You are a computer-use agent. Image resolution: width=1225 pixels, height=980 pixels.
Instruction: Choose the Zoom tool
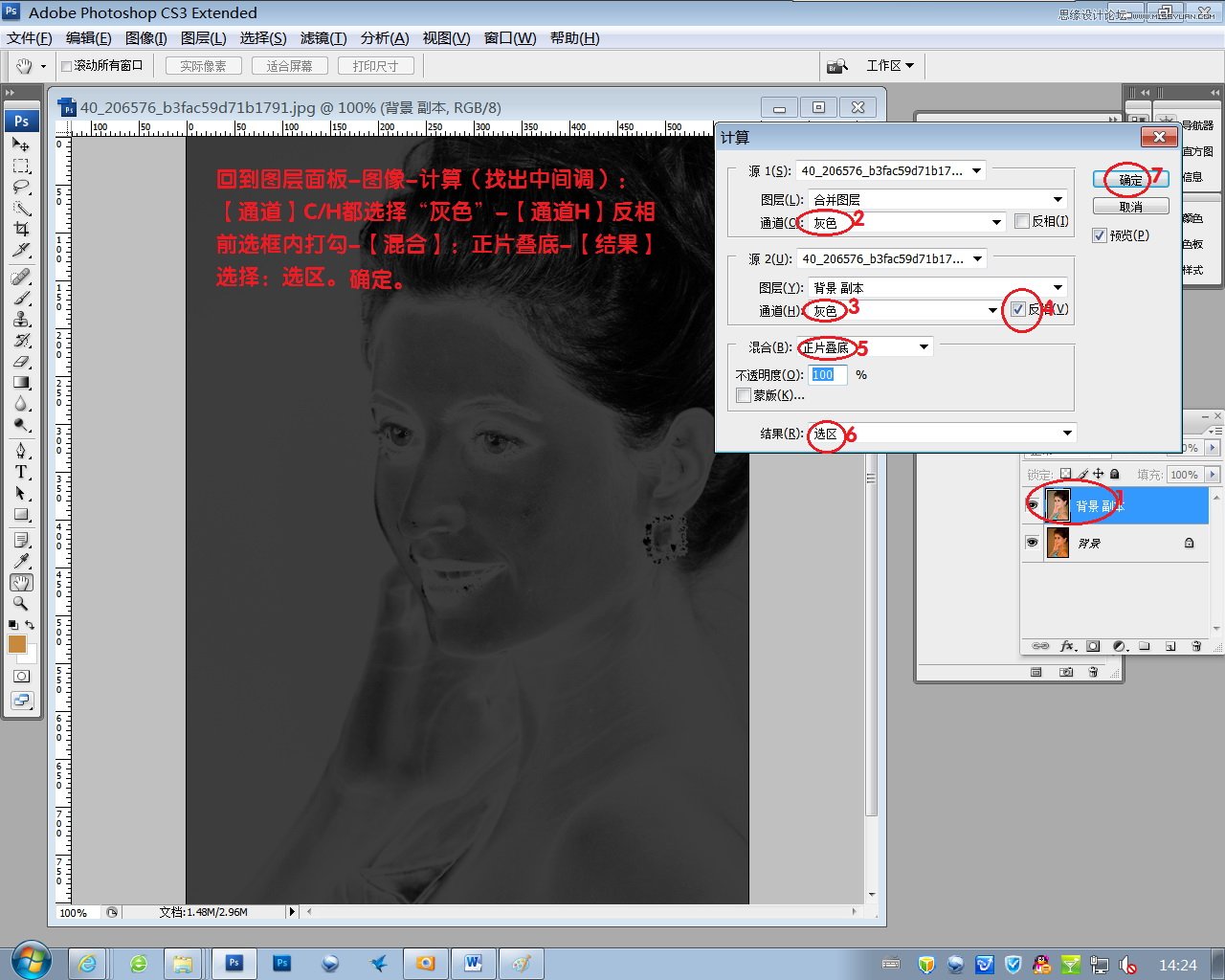point(21,603)
